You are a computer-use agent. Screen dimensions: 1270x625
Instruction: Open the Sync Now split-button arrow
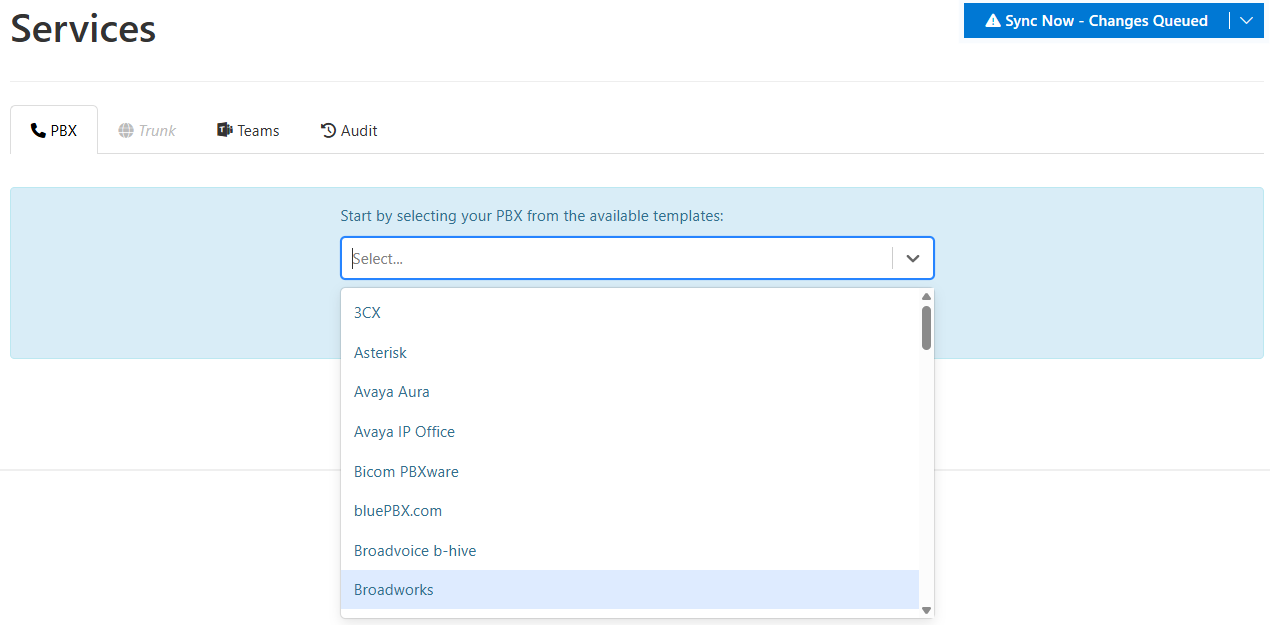click(1246, 20)
